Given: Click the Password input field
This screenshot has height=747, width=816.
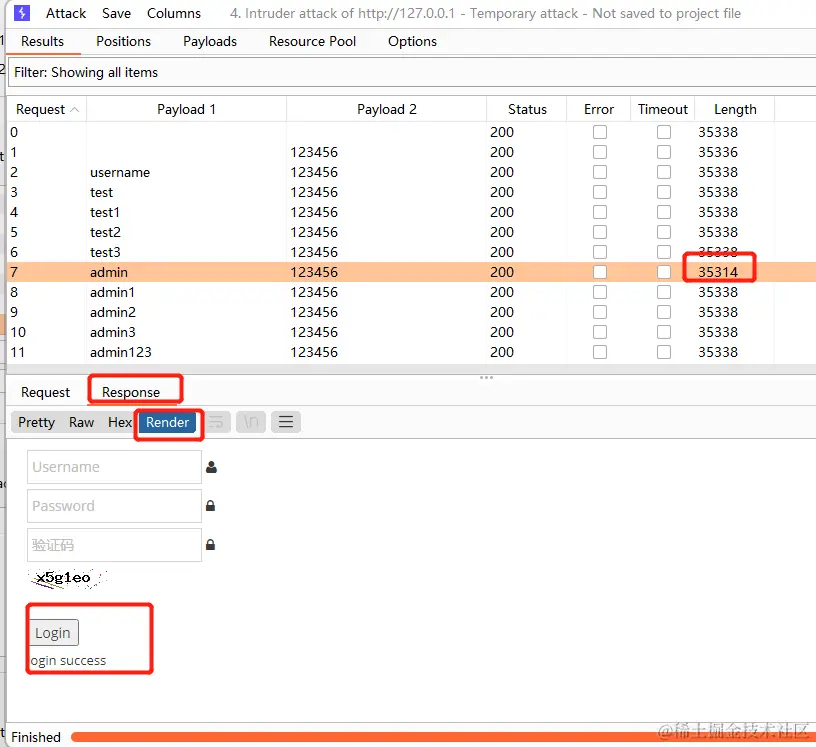Looking at the screenshot, I should [x=114, y=505].
